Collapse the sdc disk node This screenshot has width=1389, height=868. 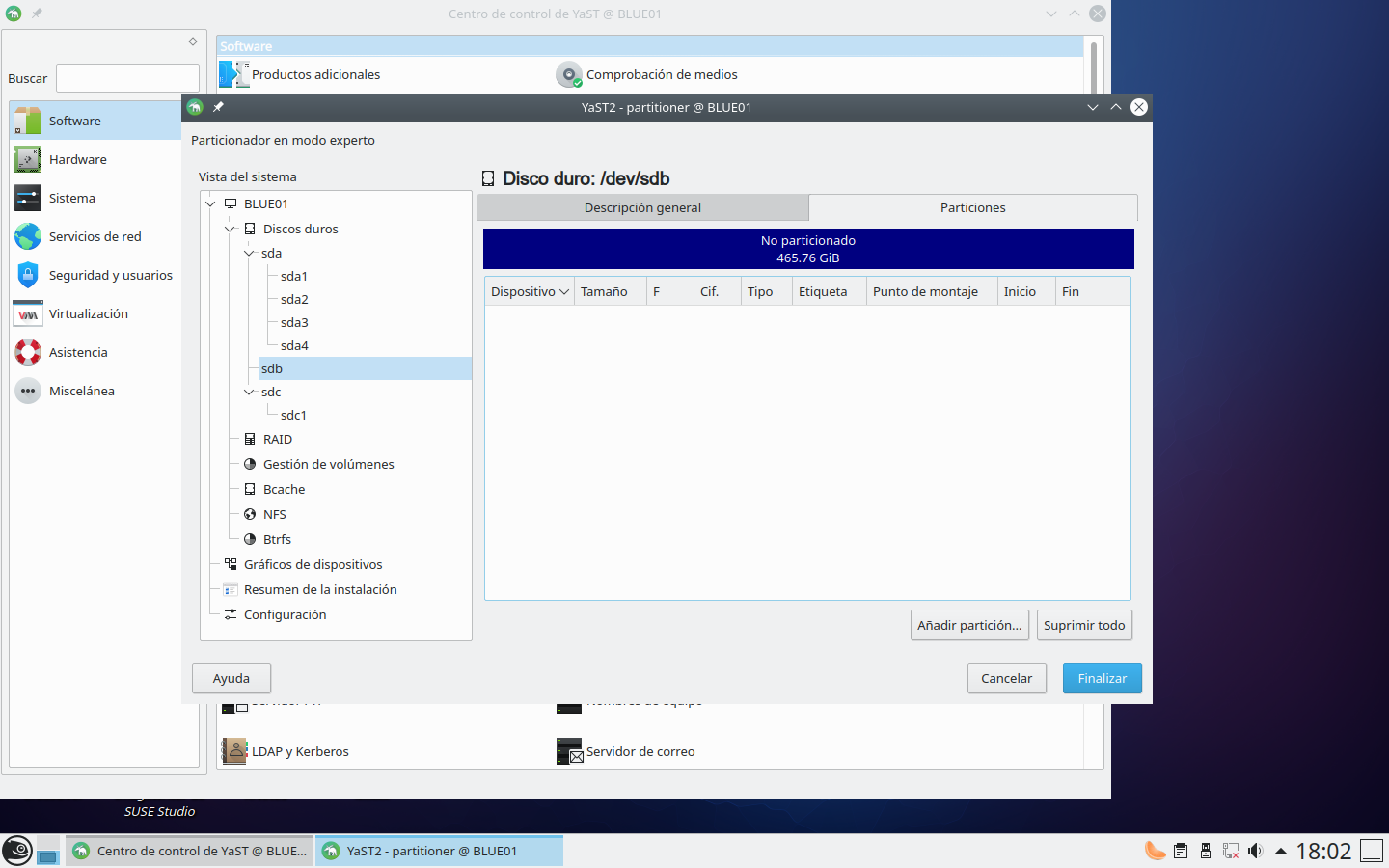tap(249, 392)
